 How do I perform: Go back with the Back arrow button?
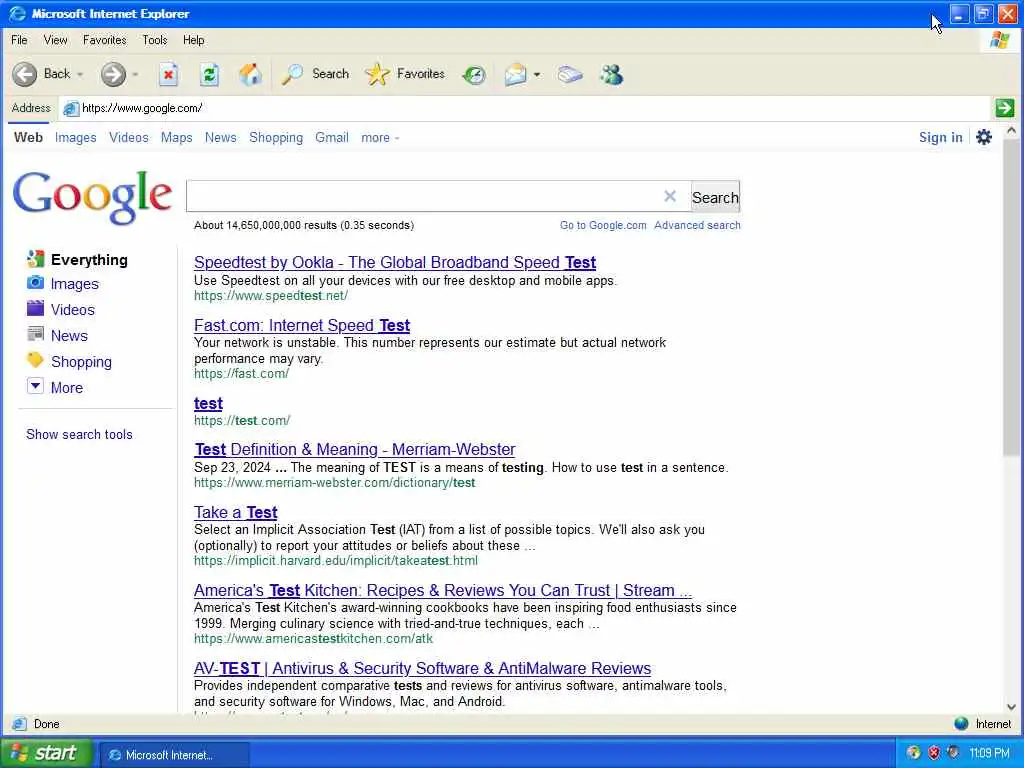click(x=25, y=74)
